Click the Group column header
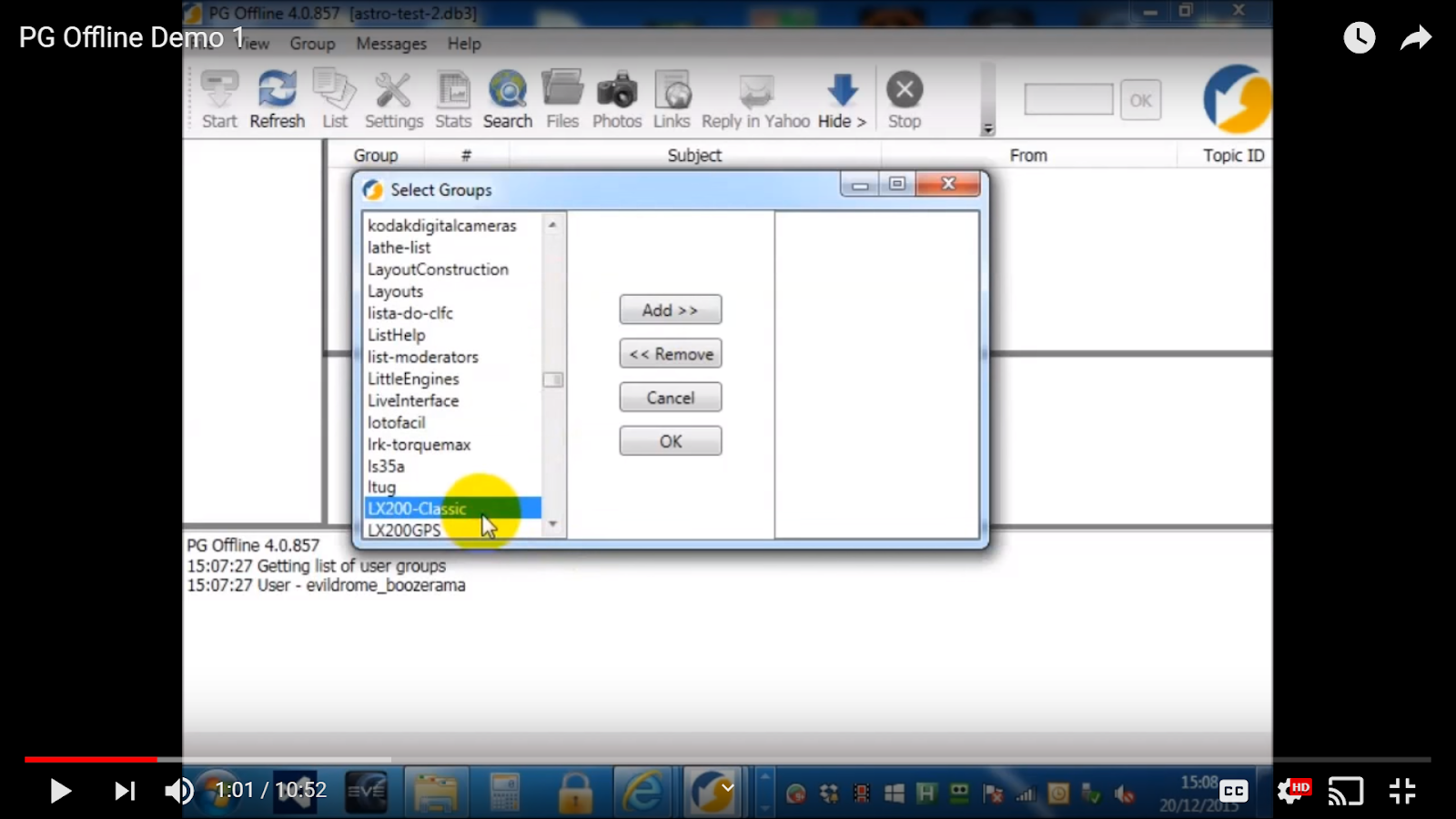The image size is (1456, 819). (x=376, y=156)
